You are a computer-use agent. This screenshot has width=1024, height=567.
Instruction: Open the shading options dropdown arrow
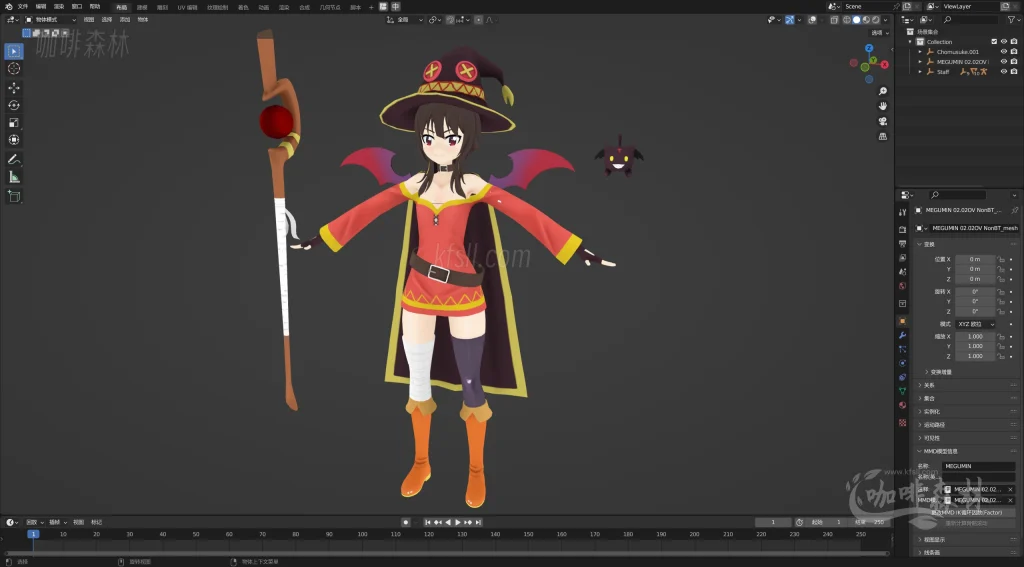click(886, 20)
